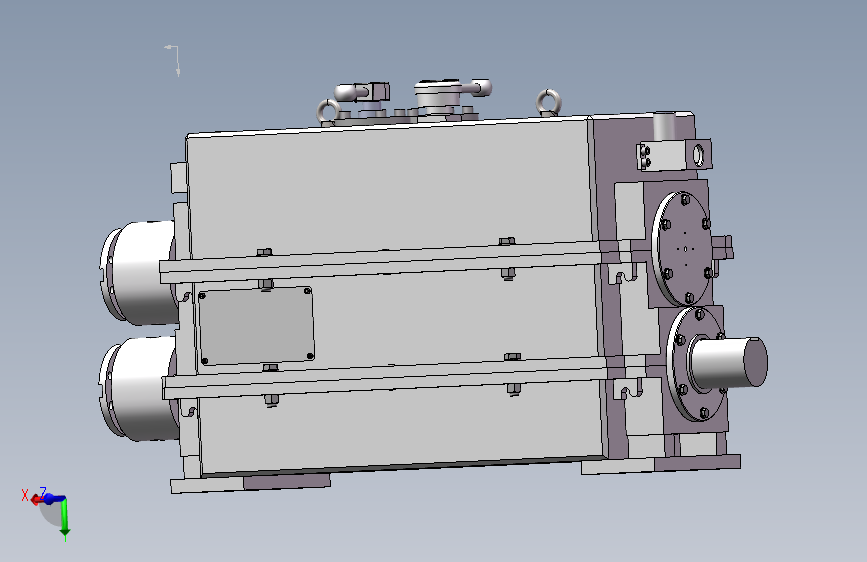Image resolution: width=867 pixels, height=562 pixels.
Task: Select the round breather cap on top of the housing
Action: click(x=438, y=95)
